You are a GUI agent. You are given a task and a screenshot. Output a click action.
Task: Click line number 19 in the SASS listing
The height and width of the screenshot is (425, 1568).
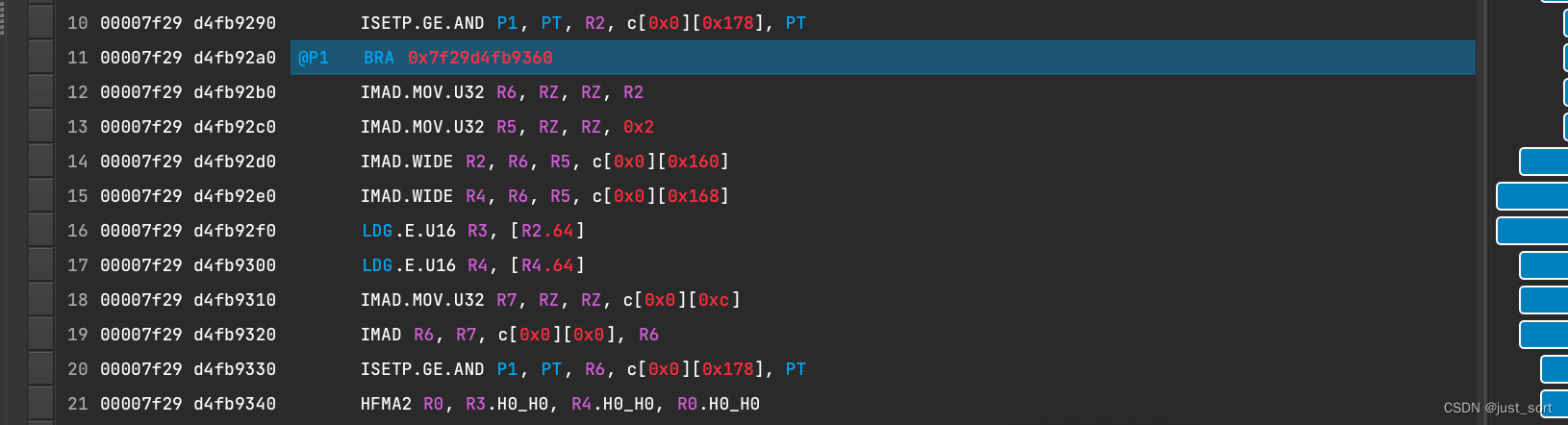click(x=78, y=335)
